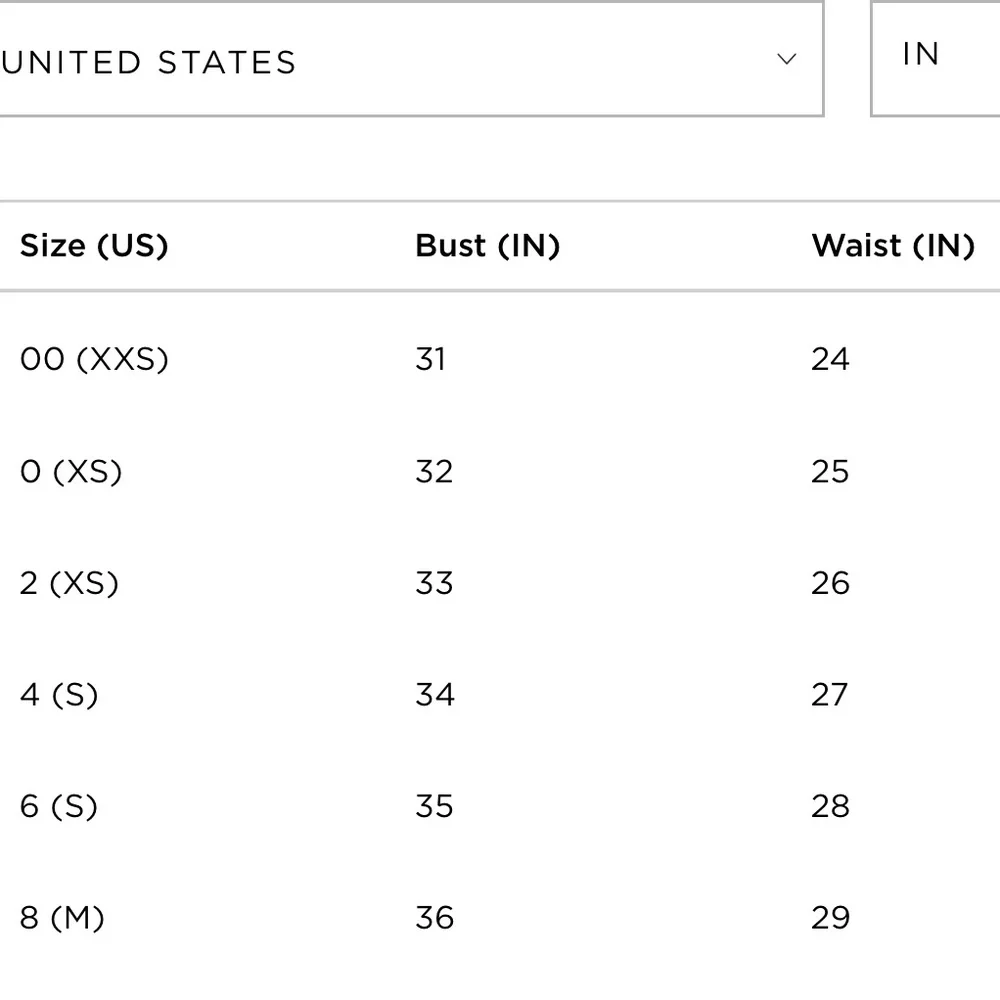Open the United States country dropdown

[x=411, y=59]
